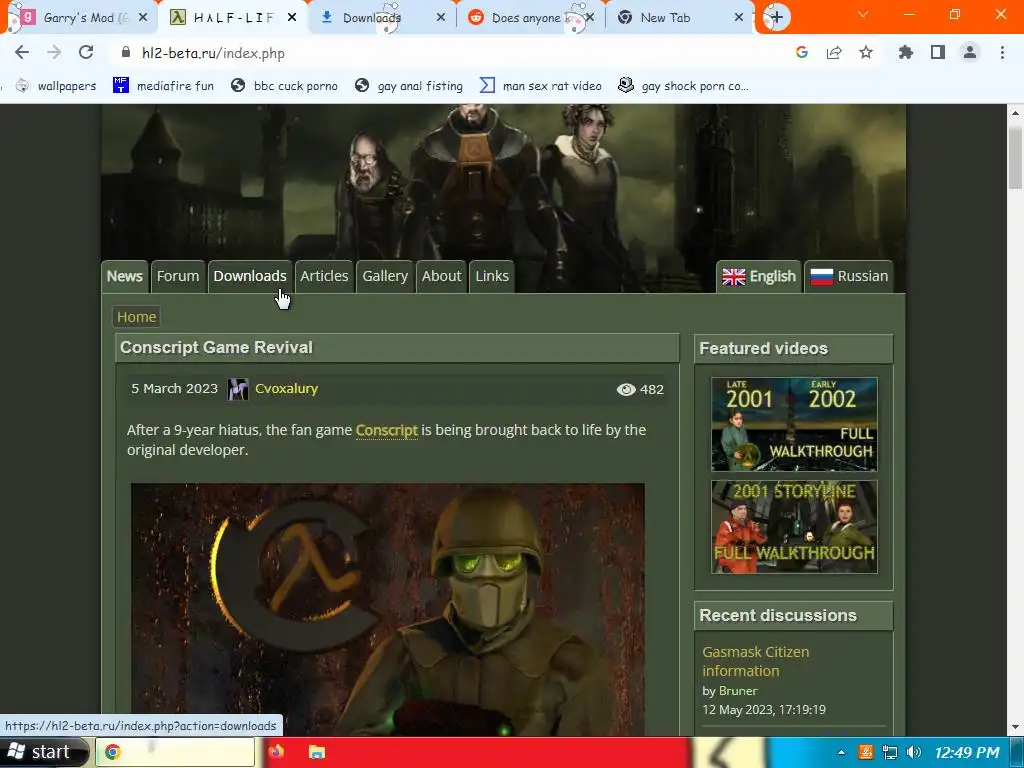
Task: Go back using the browser back arrow
Action: (22, 52)
